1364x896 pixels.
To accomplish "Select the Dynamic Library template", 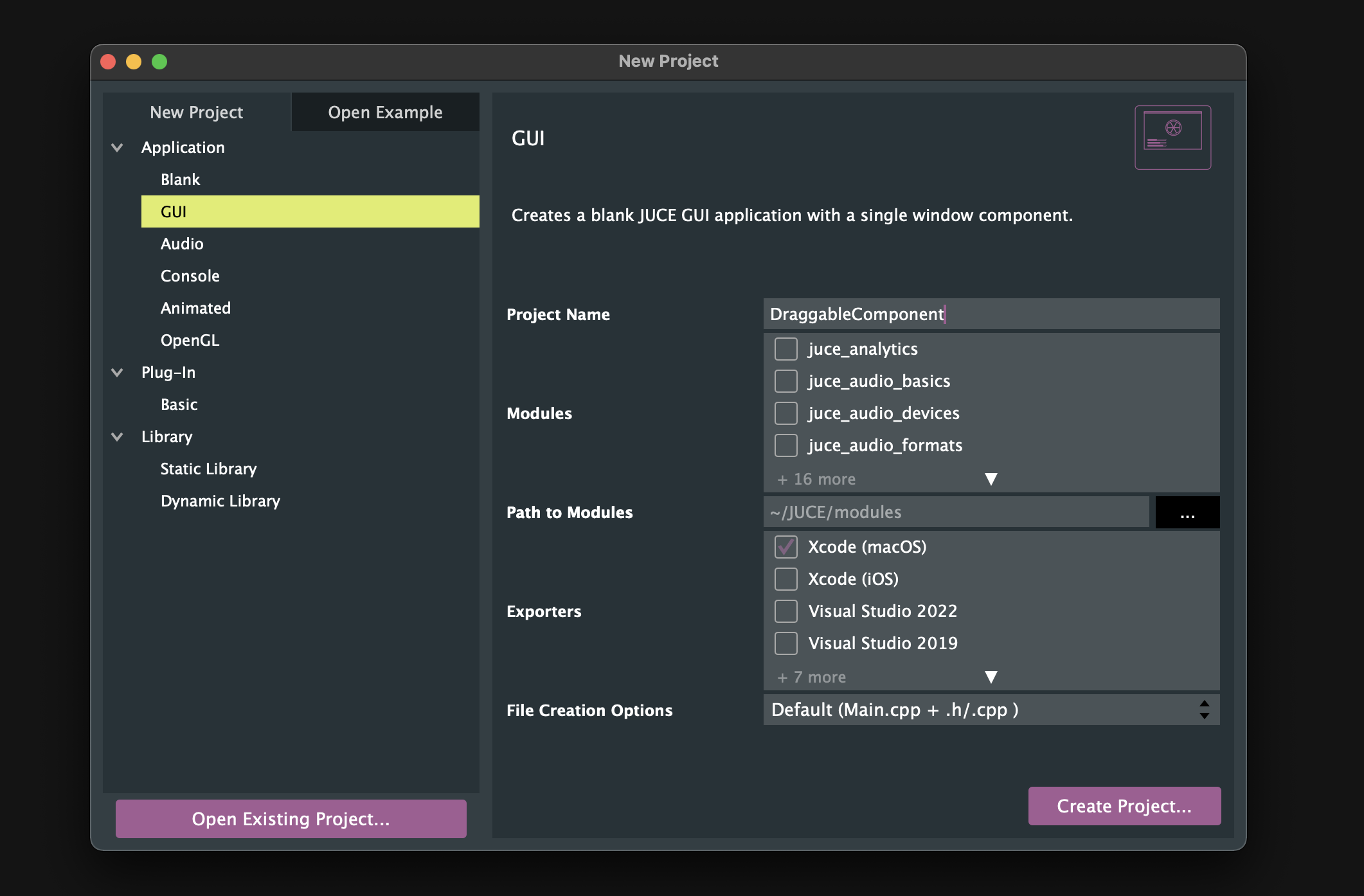I will (310, 501).
